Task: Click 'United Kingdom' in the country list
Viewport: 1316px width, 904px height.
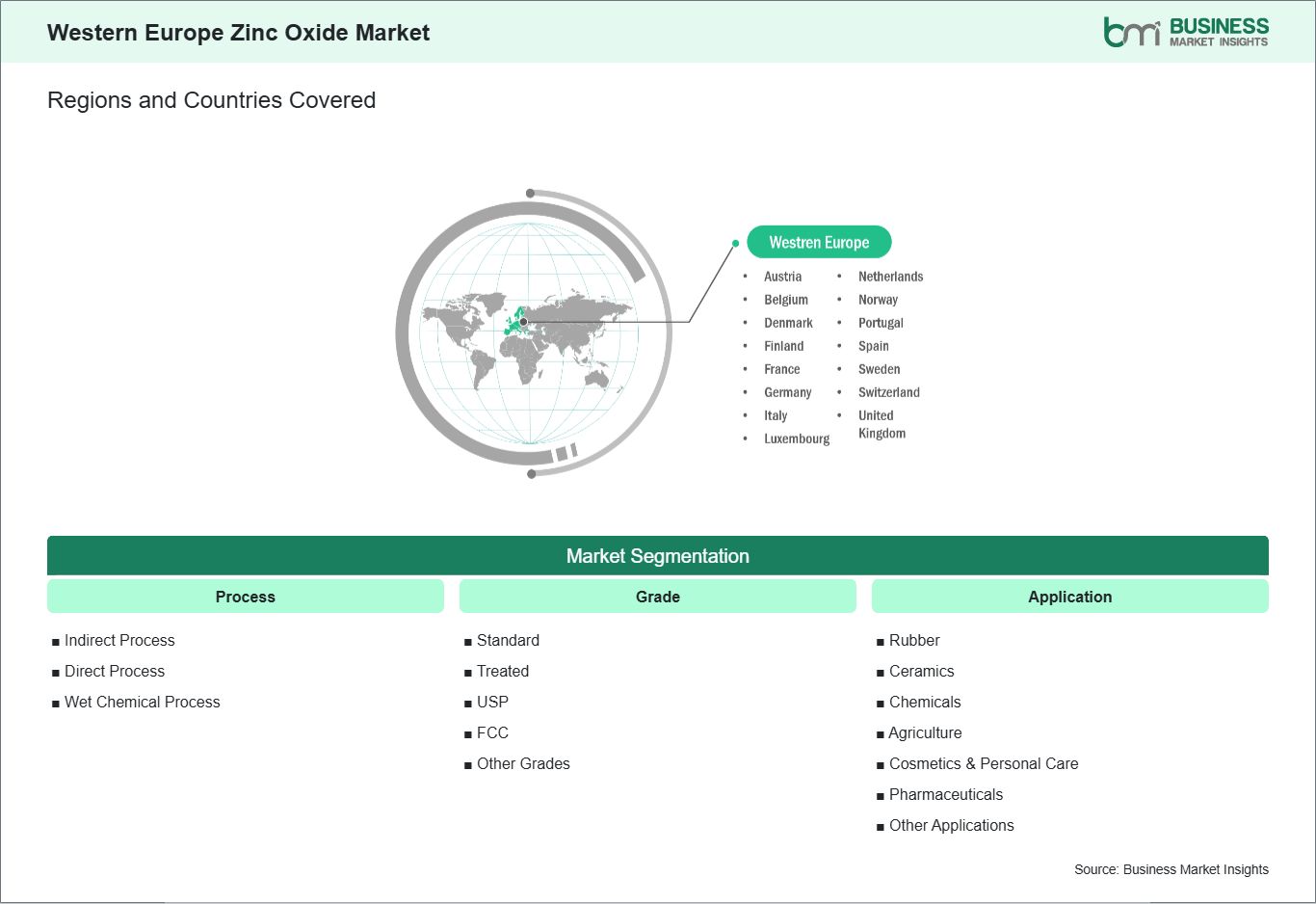Action: (x=882, y=424)
